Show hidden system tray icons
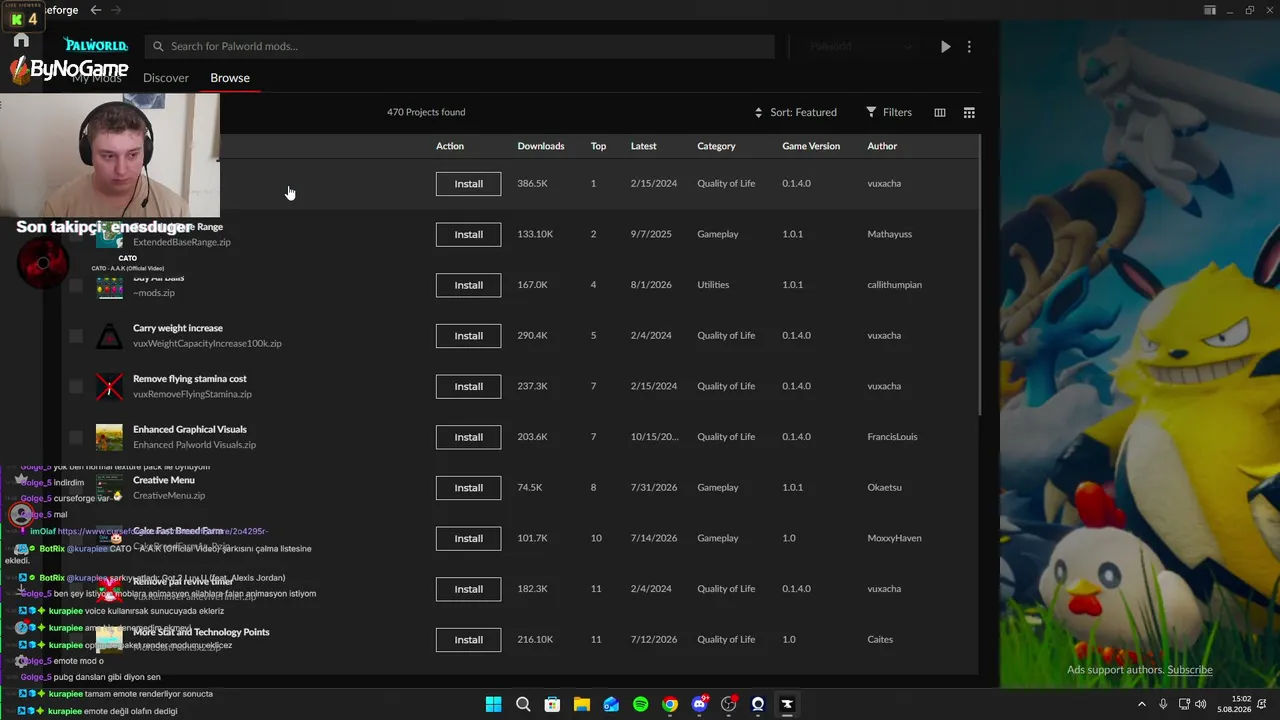Screen dimensions: 1280x720 (x=1142, y=704)
